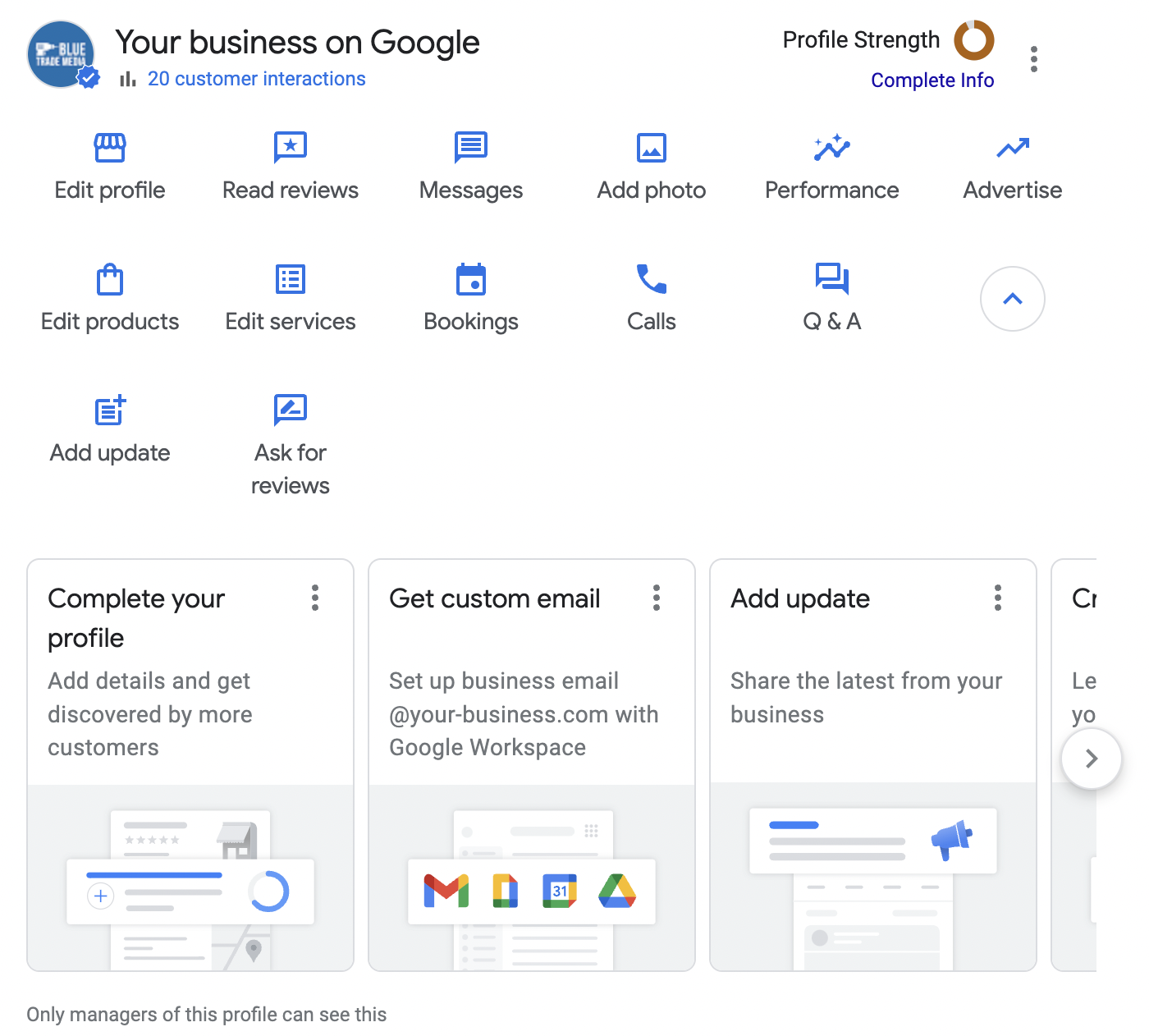Screen dimensions: 1149x1036
Task: Click the Complete Info link
Action: pos(932,80)
